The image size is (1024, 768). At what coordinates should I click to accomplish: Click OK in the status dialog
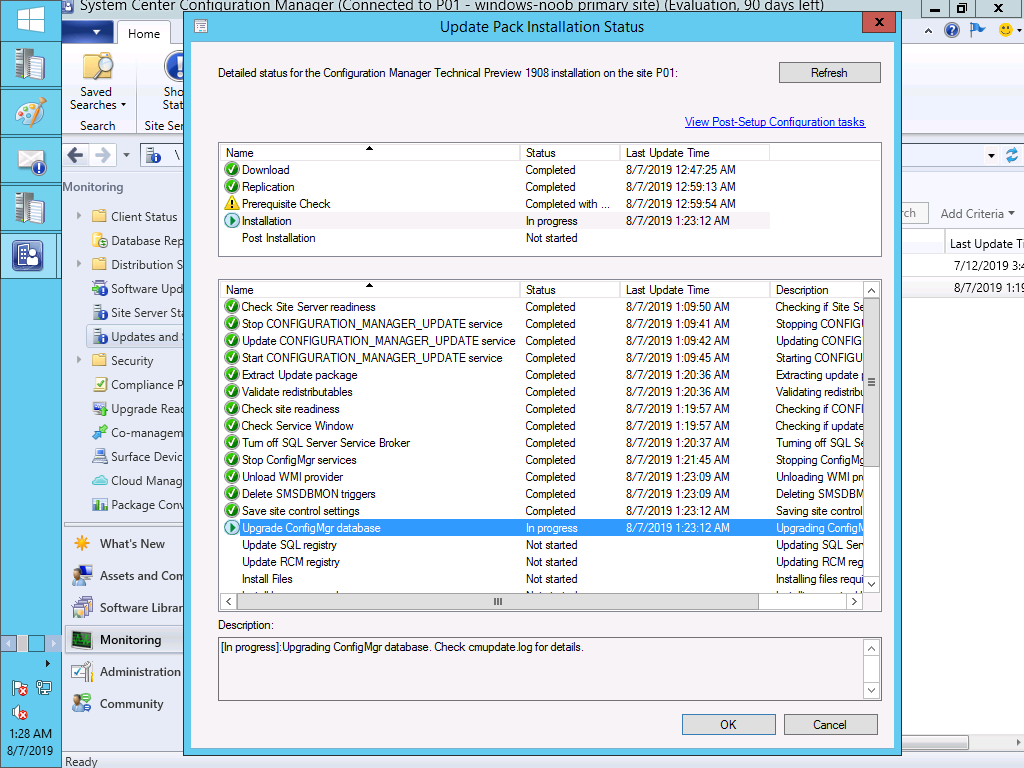point(728,725)
